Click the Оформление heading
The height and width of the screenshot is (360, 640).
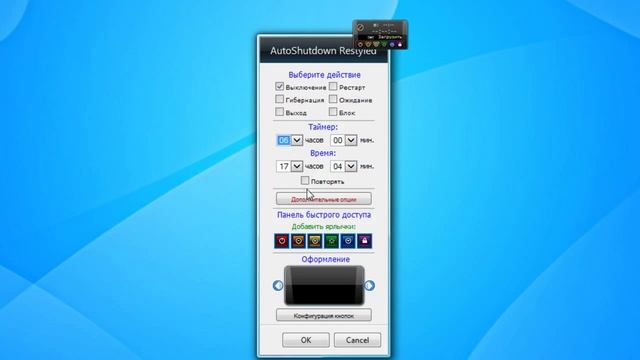(x=325, y=259)
